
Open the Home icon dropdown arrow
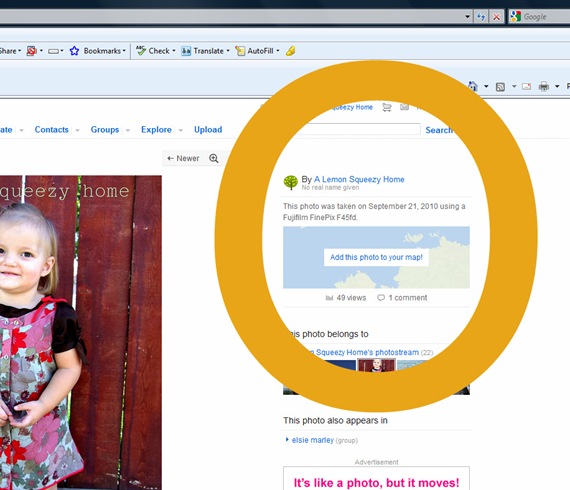(x=486, y=87)
